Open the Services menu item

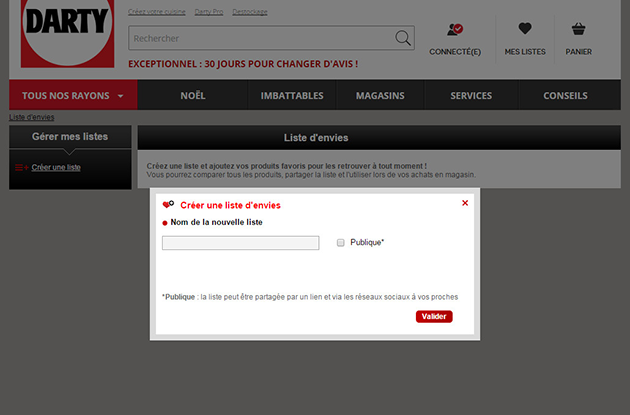471,96
